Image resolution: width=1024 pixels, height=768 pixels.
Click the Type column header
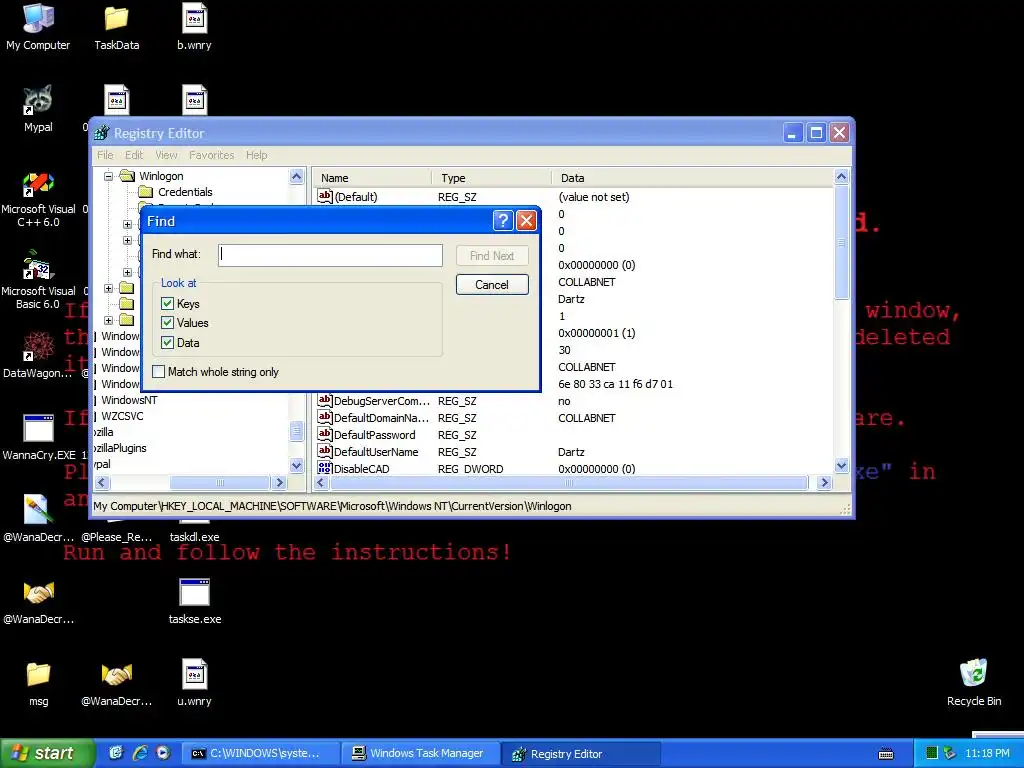pos(491,178)
